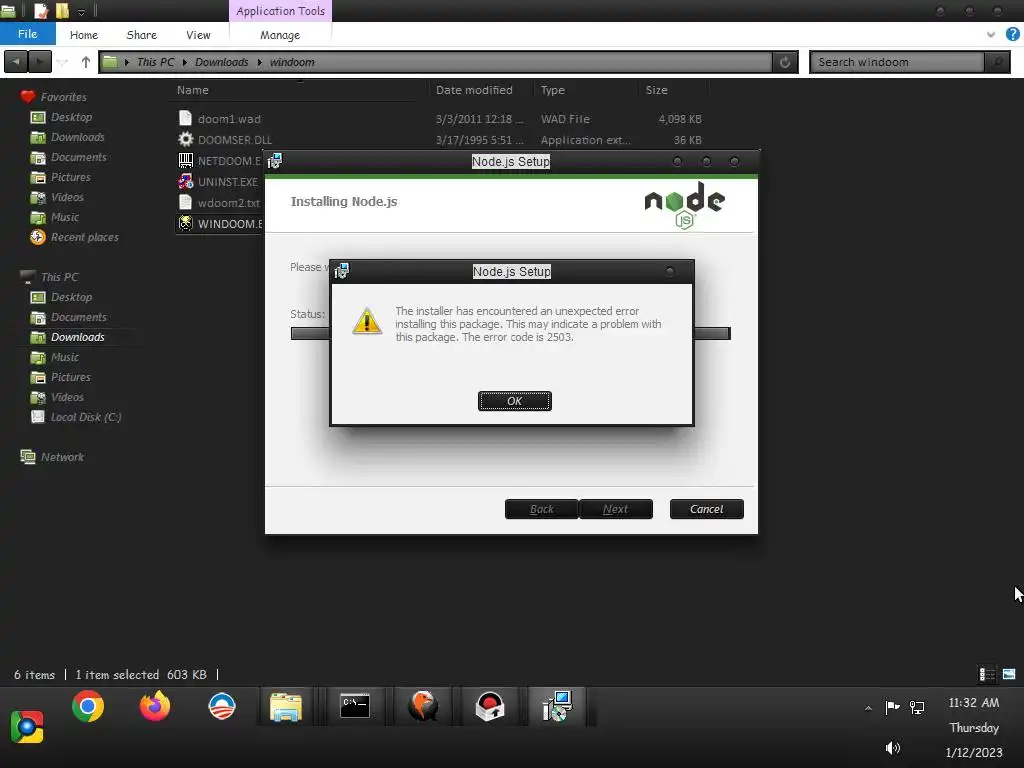
Task: Click the search magnifier icon
Action: coord(997,62)
